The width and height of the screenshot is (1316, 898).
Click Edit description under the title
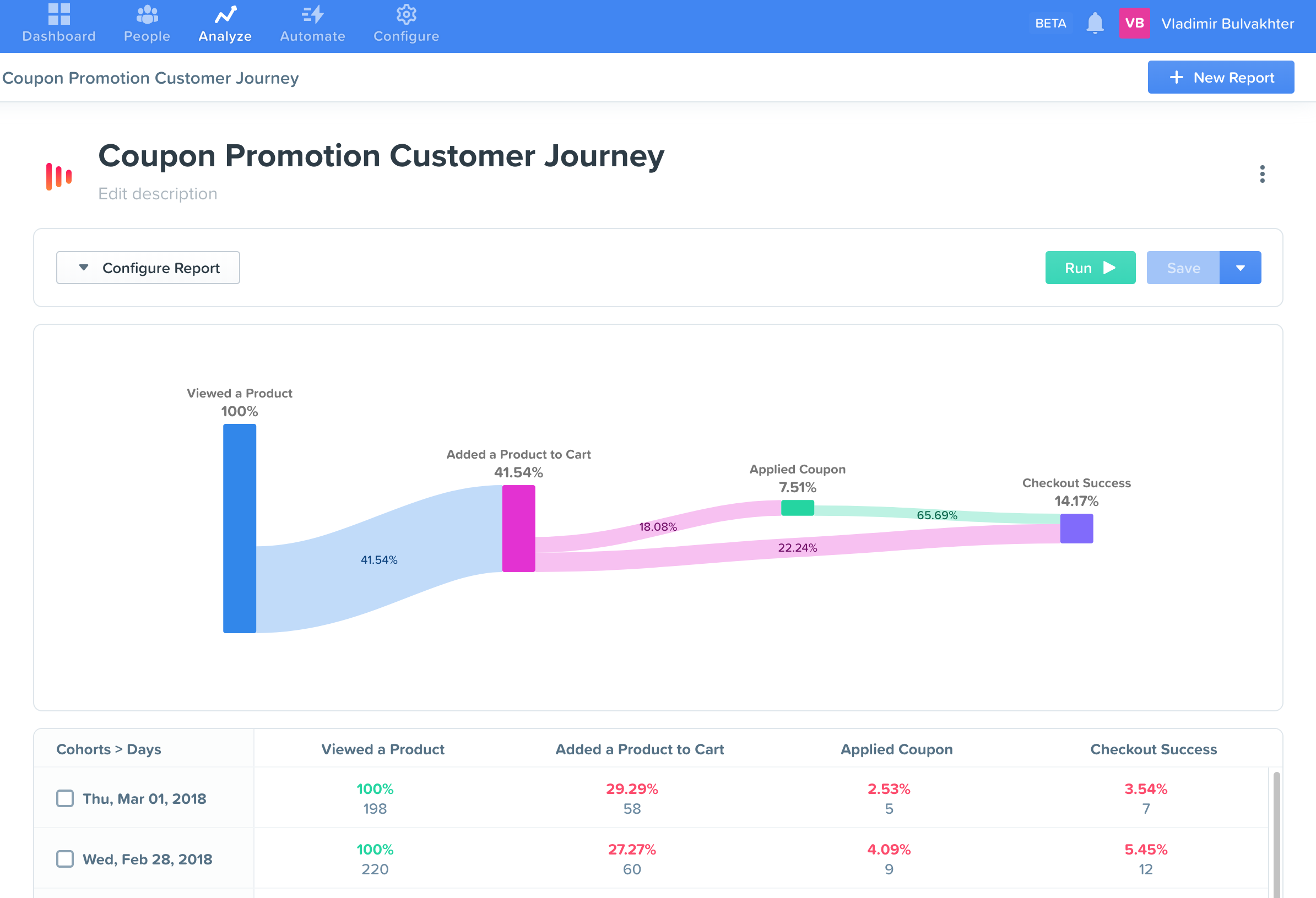coord(158,193)
